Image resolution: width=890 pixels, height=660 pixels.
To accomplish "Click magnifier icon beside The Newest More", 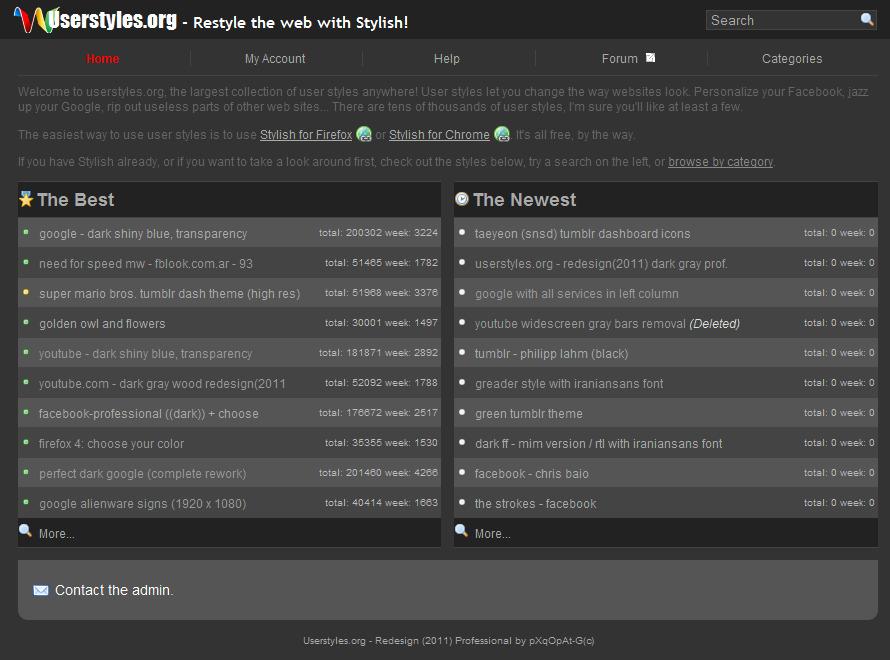I will pos(461,531).
